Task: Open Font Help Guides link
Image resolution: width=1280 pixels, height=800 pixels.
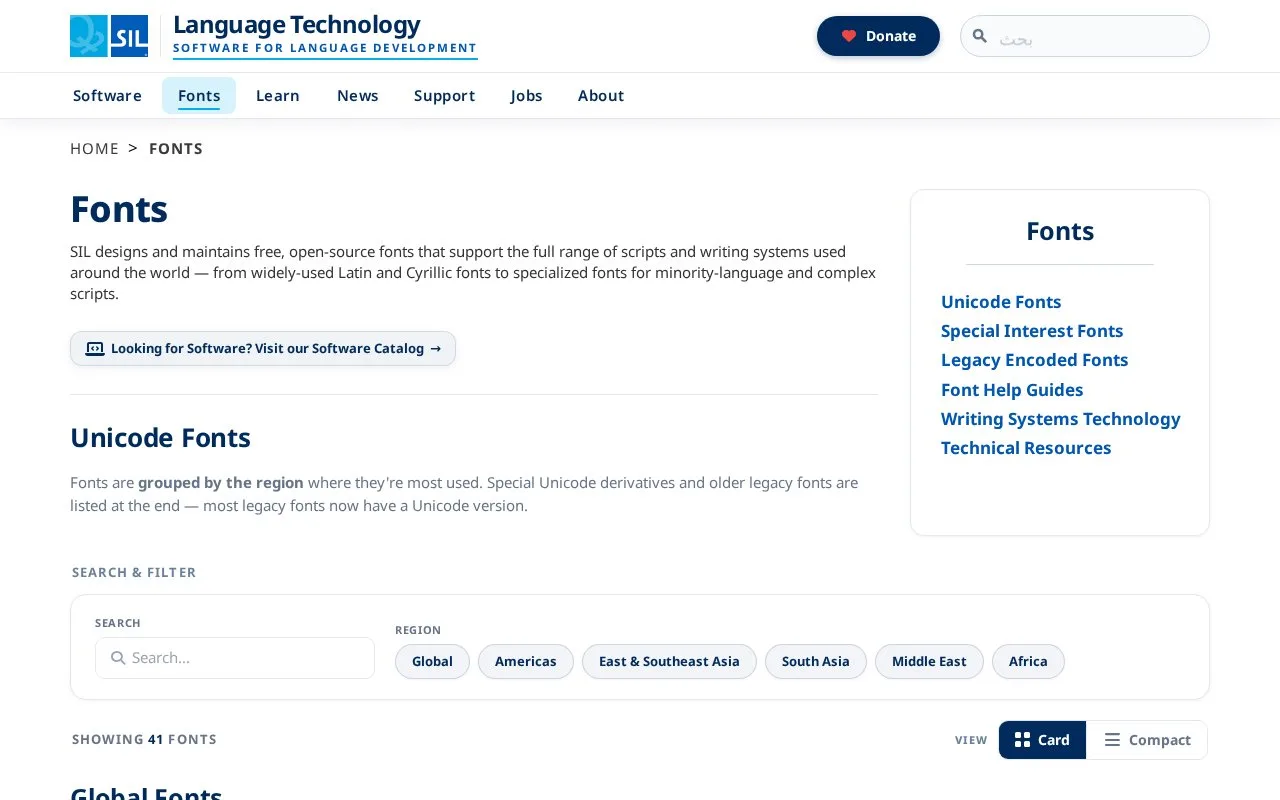Action: point(1012,390)
